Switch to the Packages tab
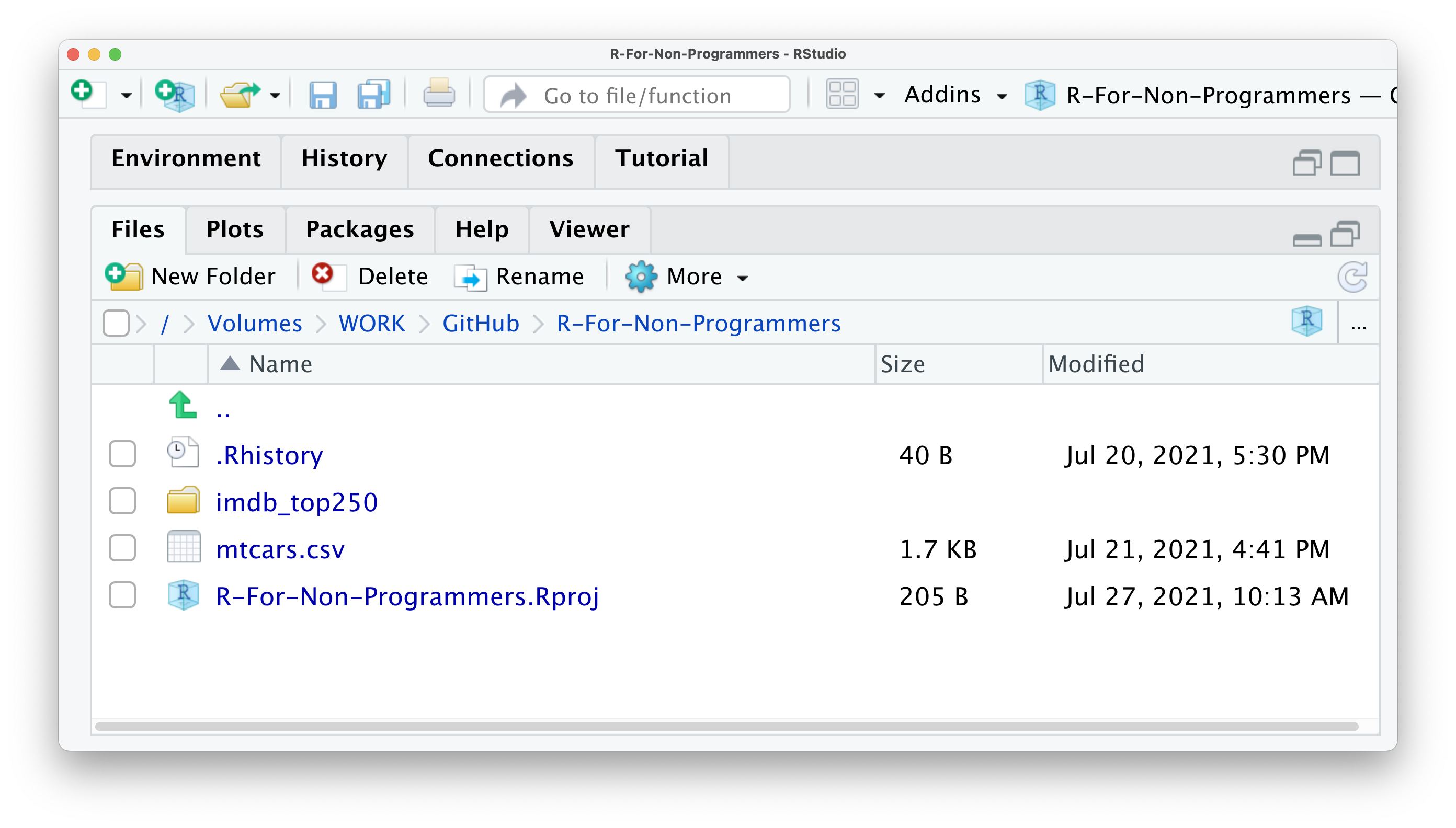The height and width of the screenshot is (828, 1456). (x=360, y=230)
